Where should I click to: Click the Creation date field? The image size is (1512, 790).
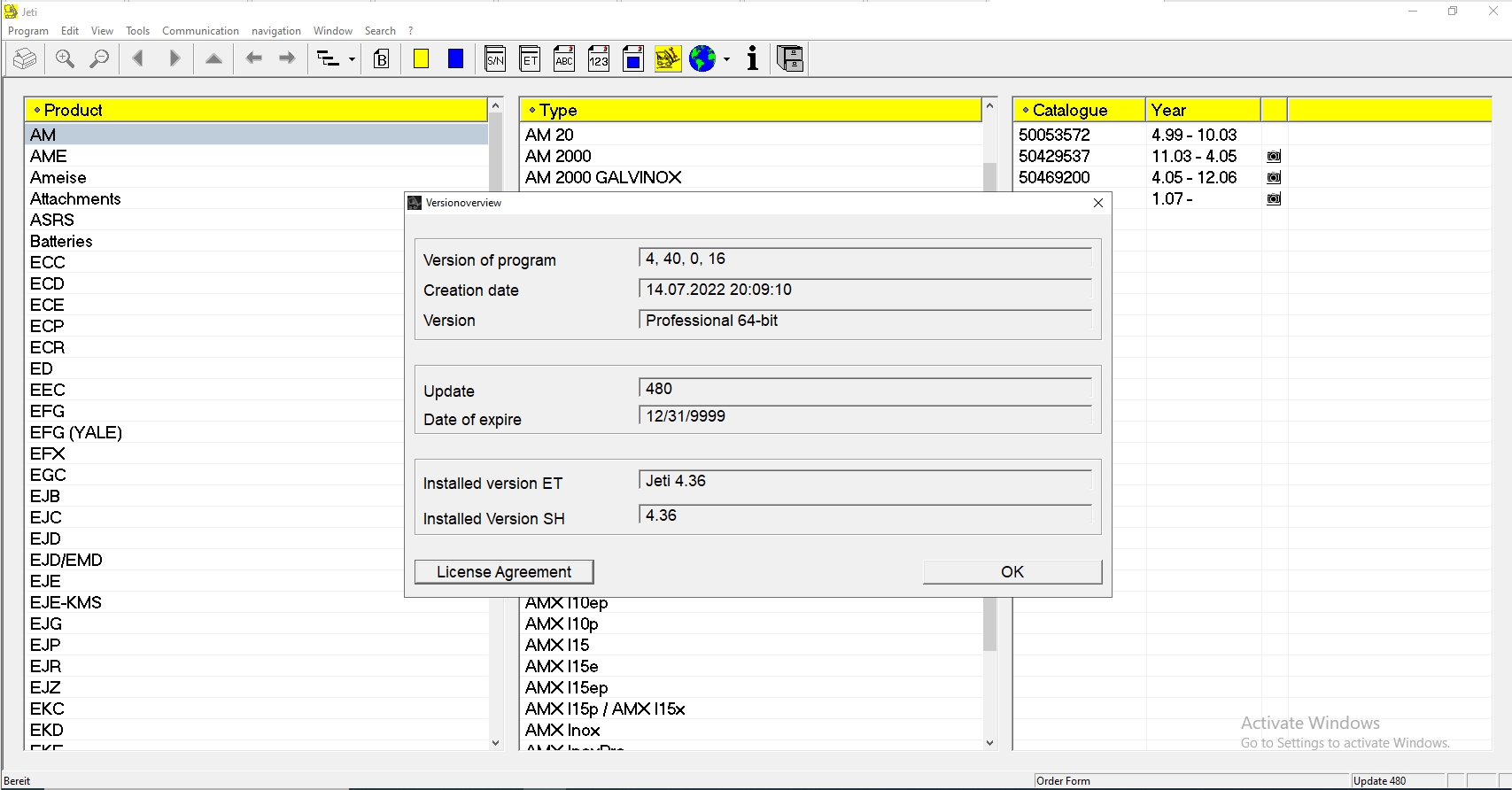[x=865, y=290]
